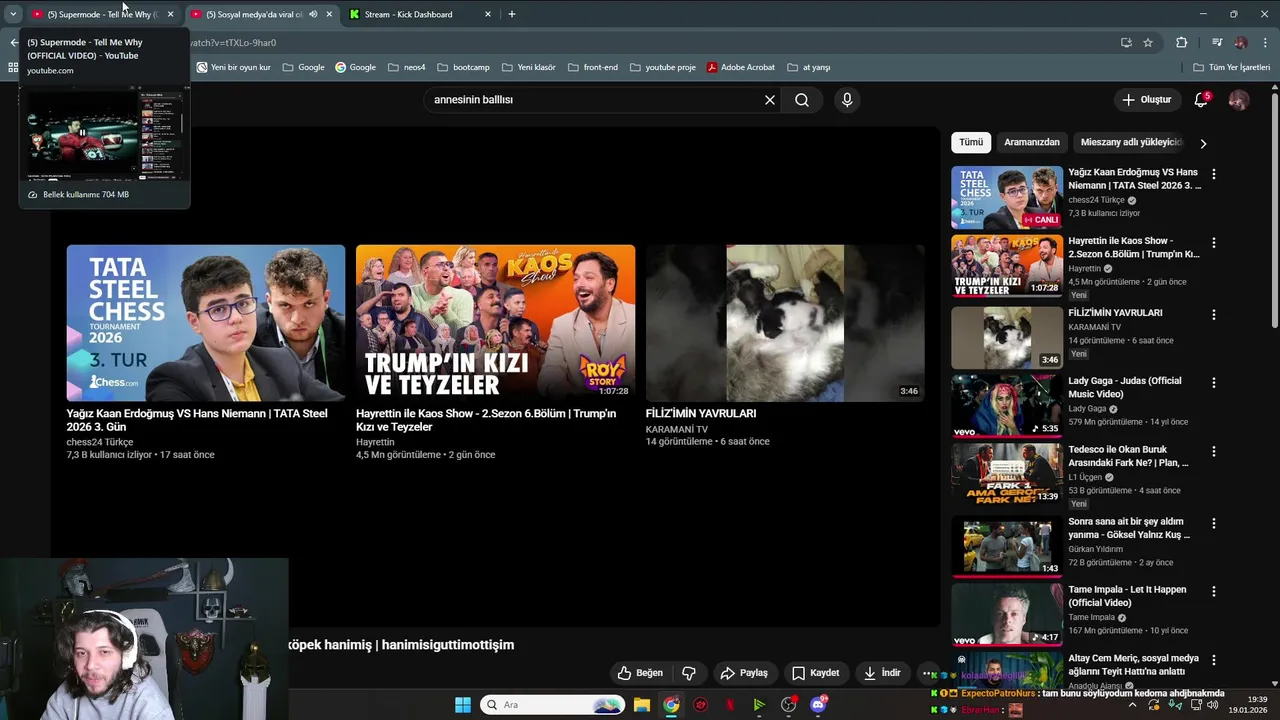Screen dimensions: 1280x720
Task: Open Trump'ın Kızı ve Teyzeler endscreen thumbnail
Action: (495, 323)
